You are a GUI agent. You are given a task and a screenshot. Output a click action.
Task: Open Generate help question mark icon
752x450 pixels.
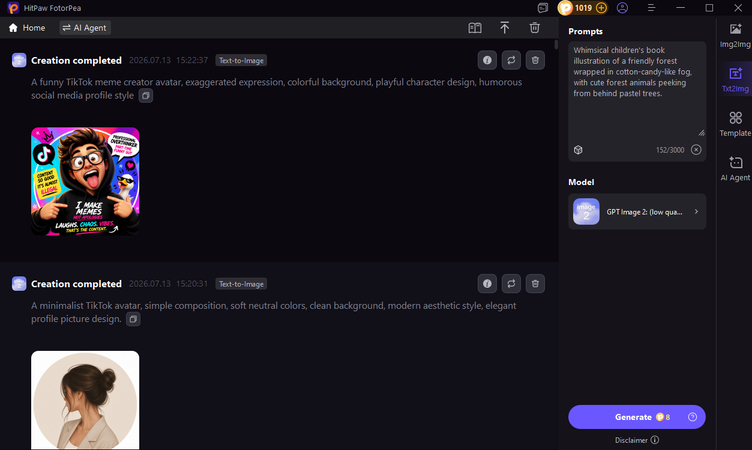(x=692, y=417)
